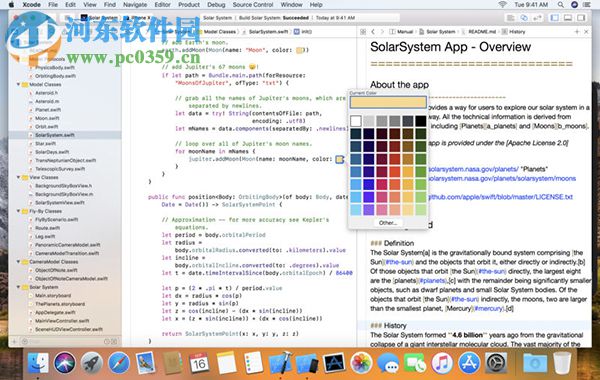Pick the black swatch in top row

421,121
